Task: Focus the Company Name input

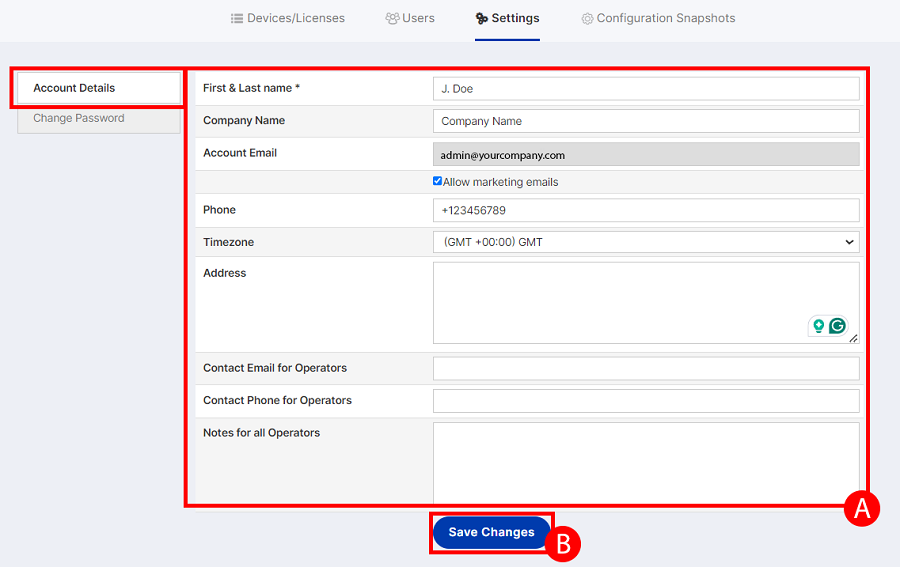Action: pyautogui.click(x=645, y=121)
